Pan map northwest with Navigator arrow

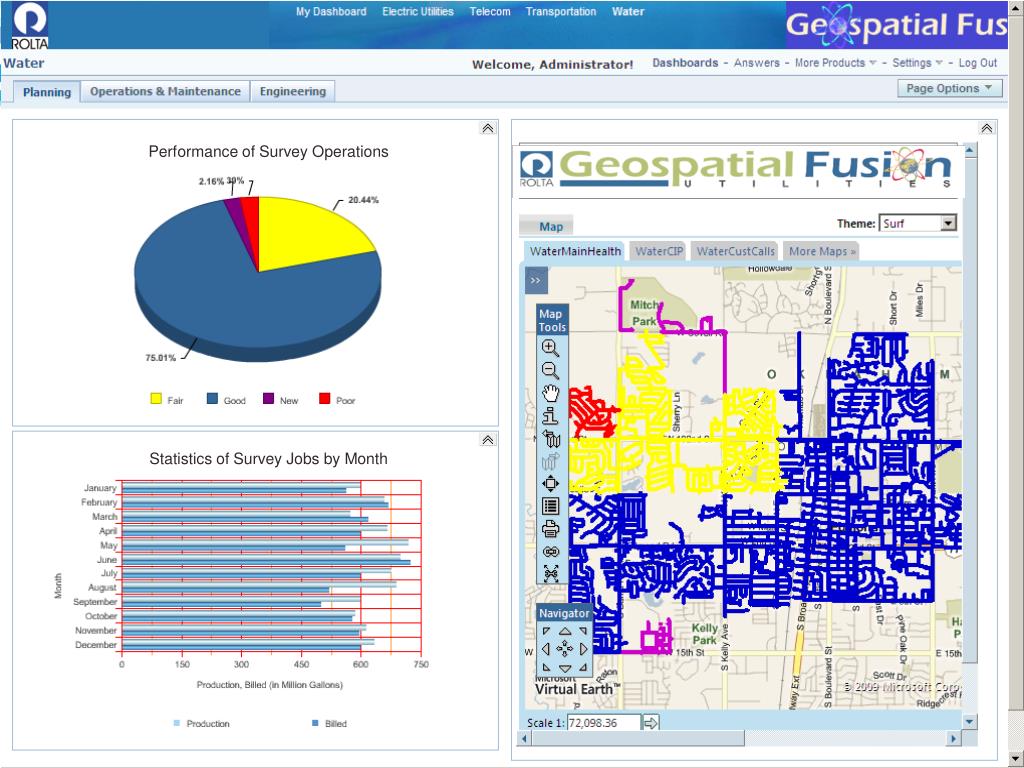(x=546, y=631)
